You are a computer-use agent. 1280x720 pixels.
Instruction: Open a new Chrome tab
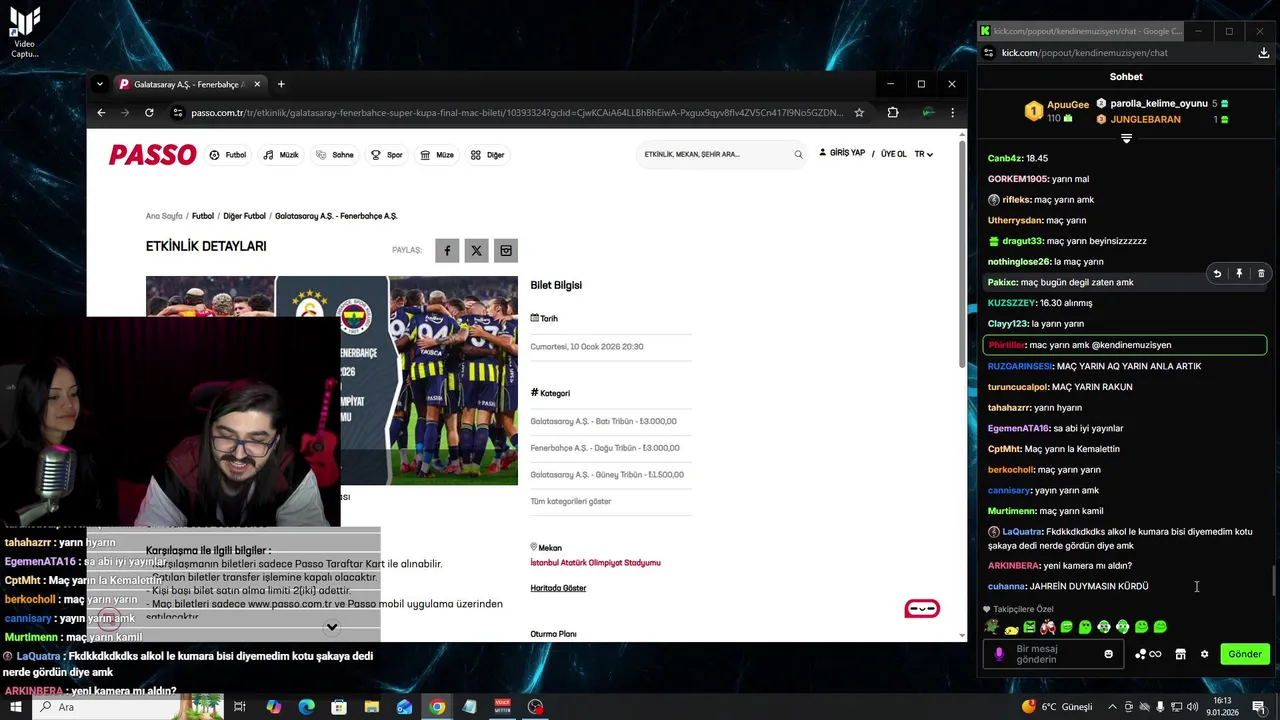click(281, 85)
